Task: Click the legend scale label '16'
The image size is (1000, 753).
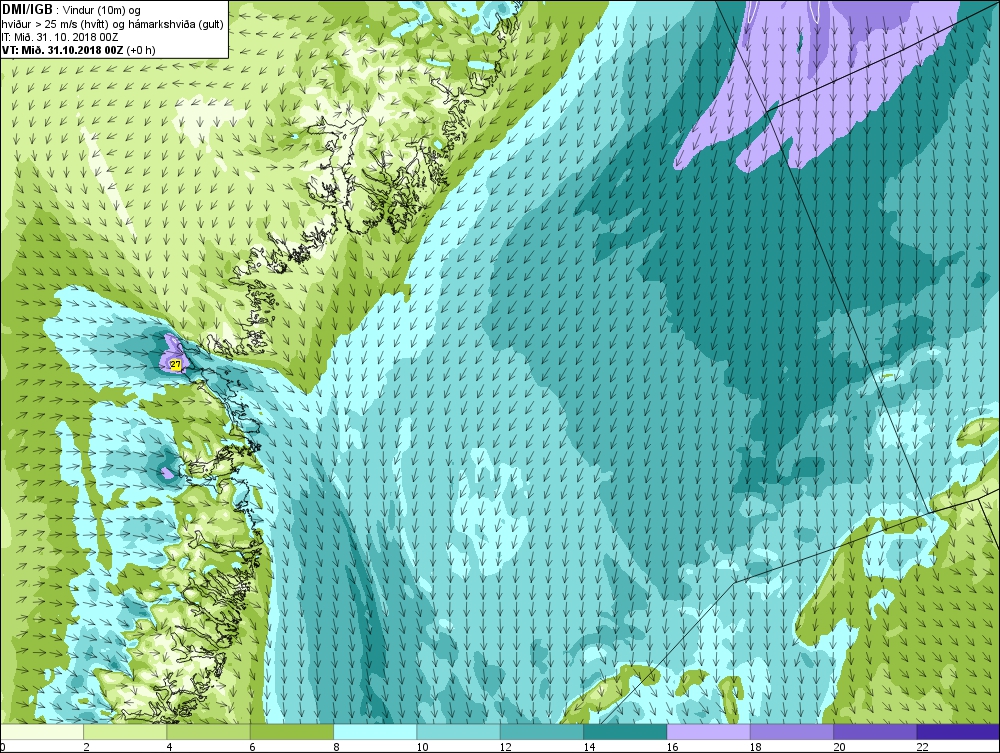Action: click(672, 747)
